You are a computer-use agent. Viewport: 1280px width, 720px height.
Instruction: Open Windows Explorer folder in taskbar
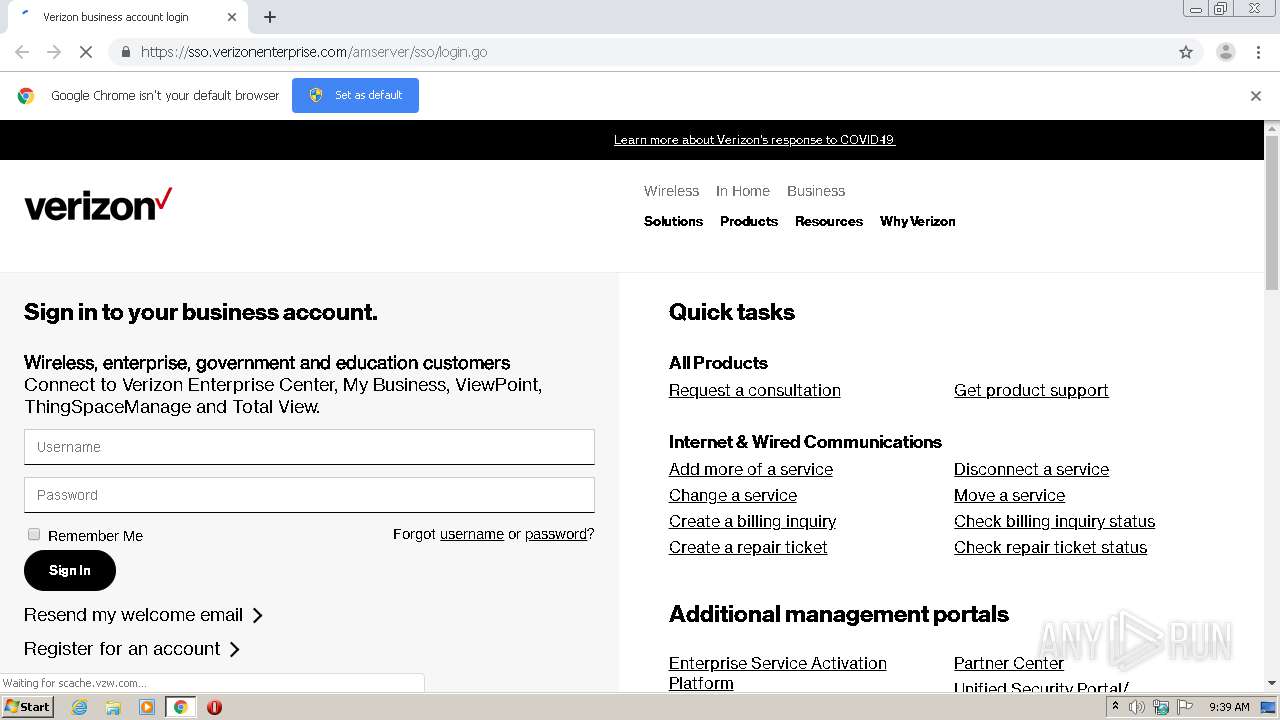113,707
